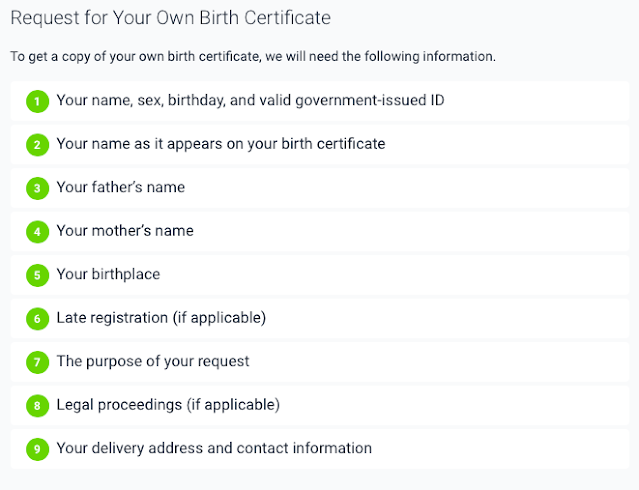Click the green number 4 circle

37,232
